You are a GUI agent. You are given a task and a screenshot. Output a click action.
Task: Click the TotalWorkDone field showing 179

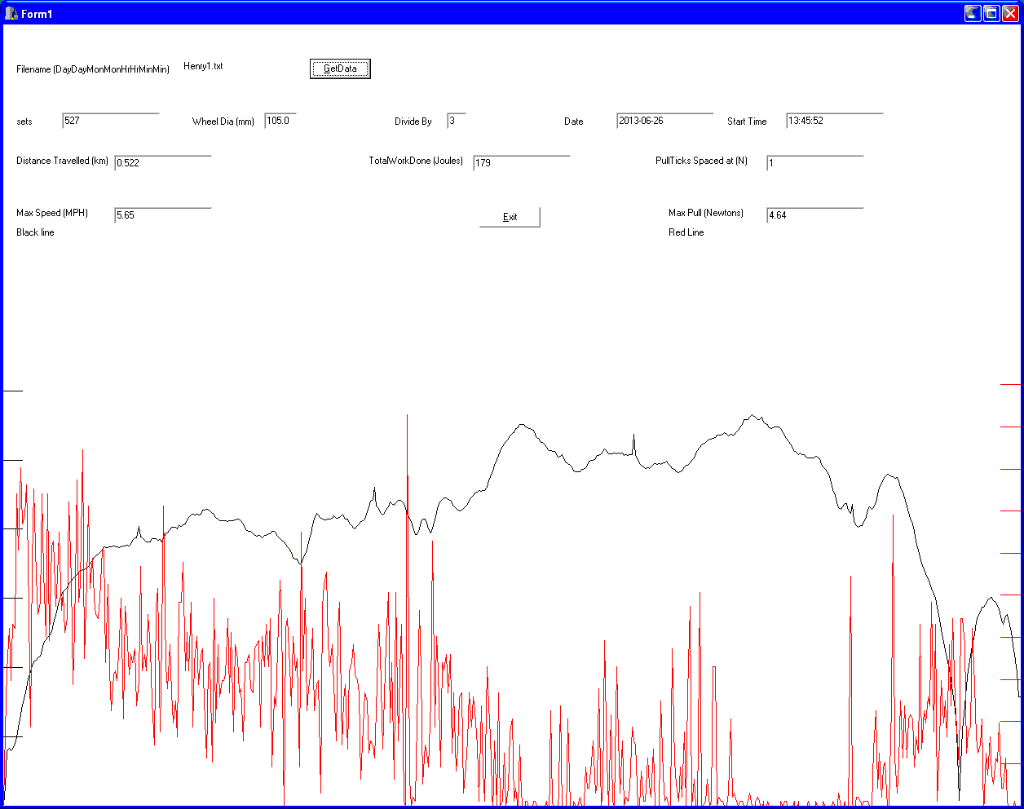tap(521, 163)
